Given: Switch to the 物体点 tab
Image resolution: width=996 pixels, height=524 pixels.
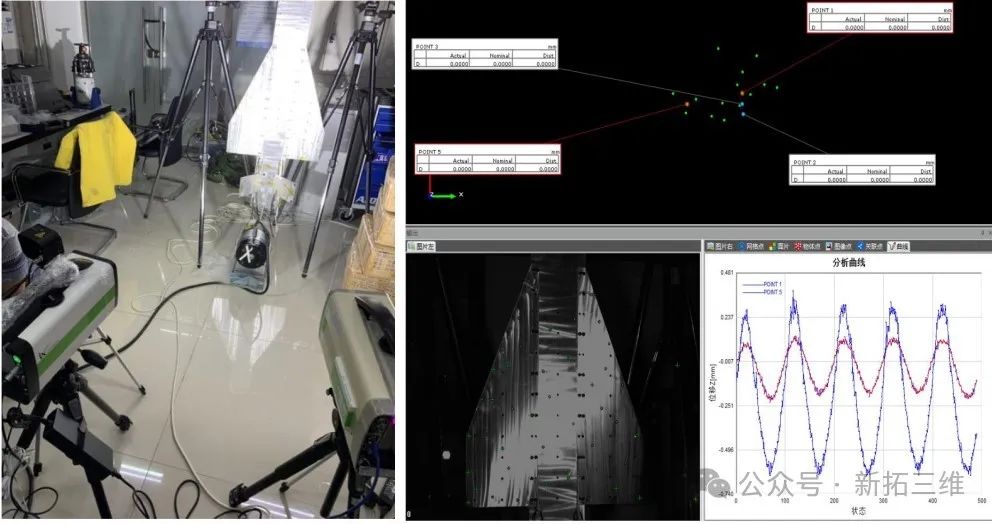Looking at the screenshot, I should click(x=807, y=246).
